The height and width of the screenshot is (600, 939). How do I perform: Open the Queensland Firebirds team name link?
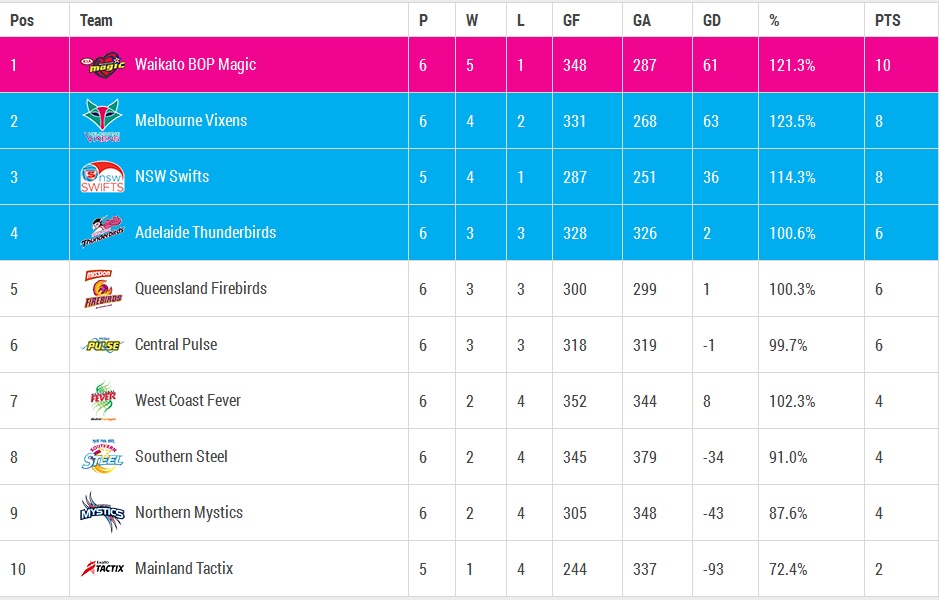coord(201,289)
